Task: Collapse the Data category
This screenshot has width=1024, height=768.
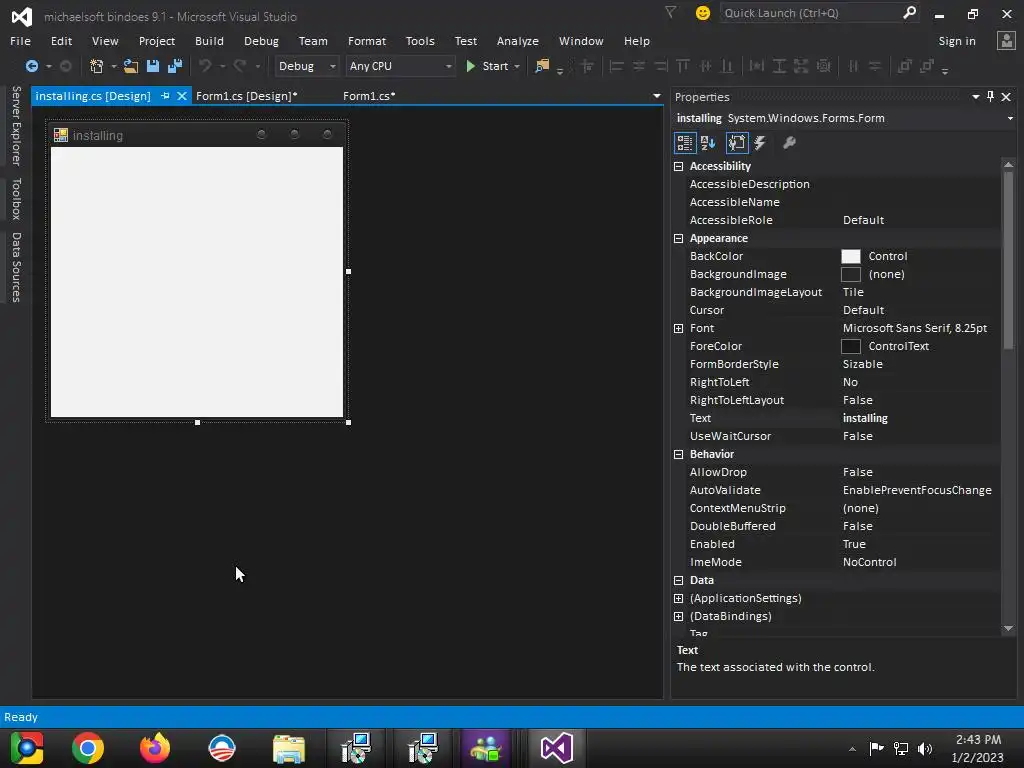Action: coord(679,581)
